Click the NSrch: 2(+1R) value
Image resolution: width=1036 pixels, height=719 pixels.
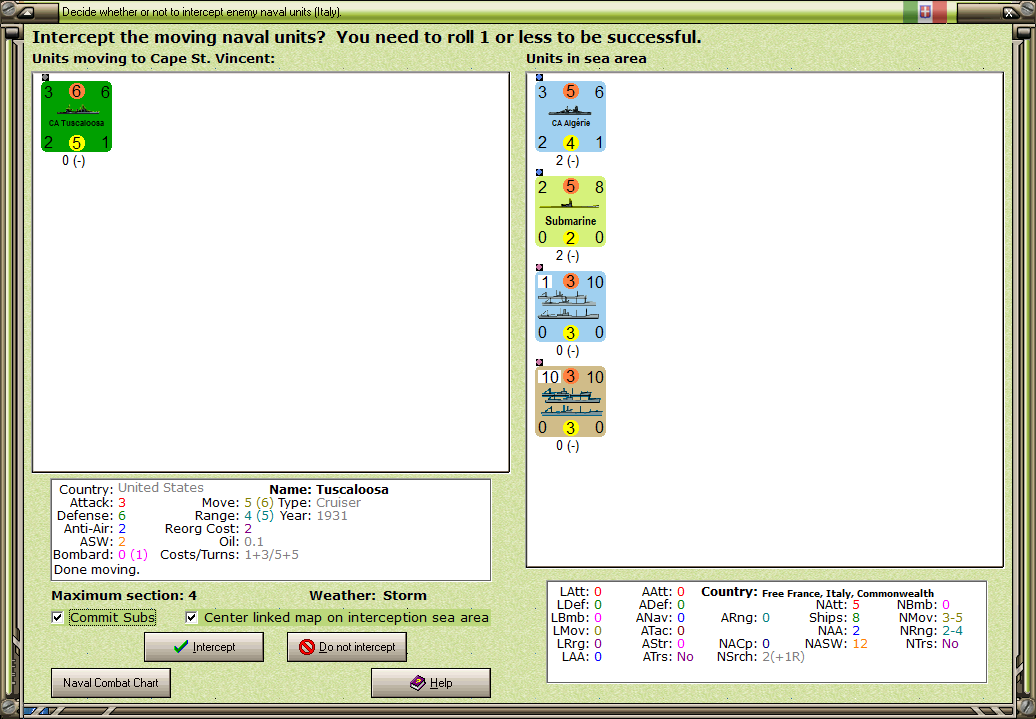tap(783, 657)
